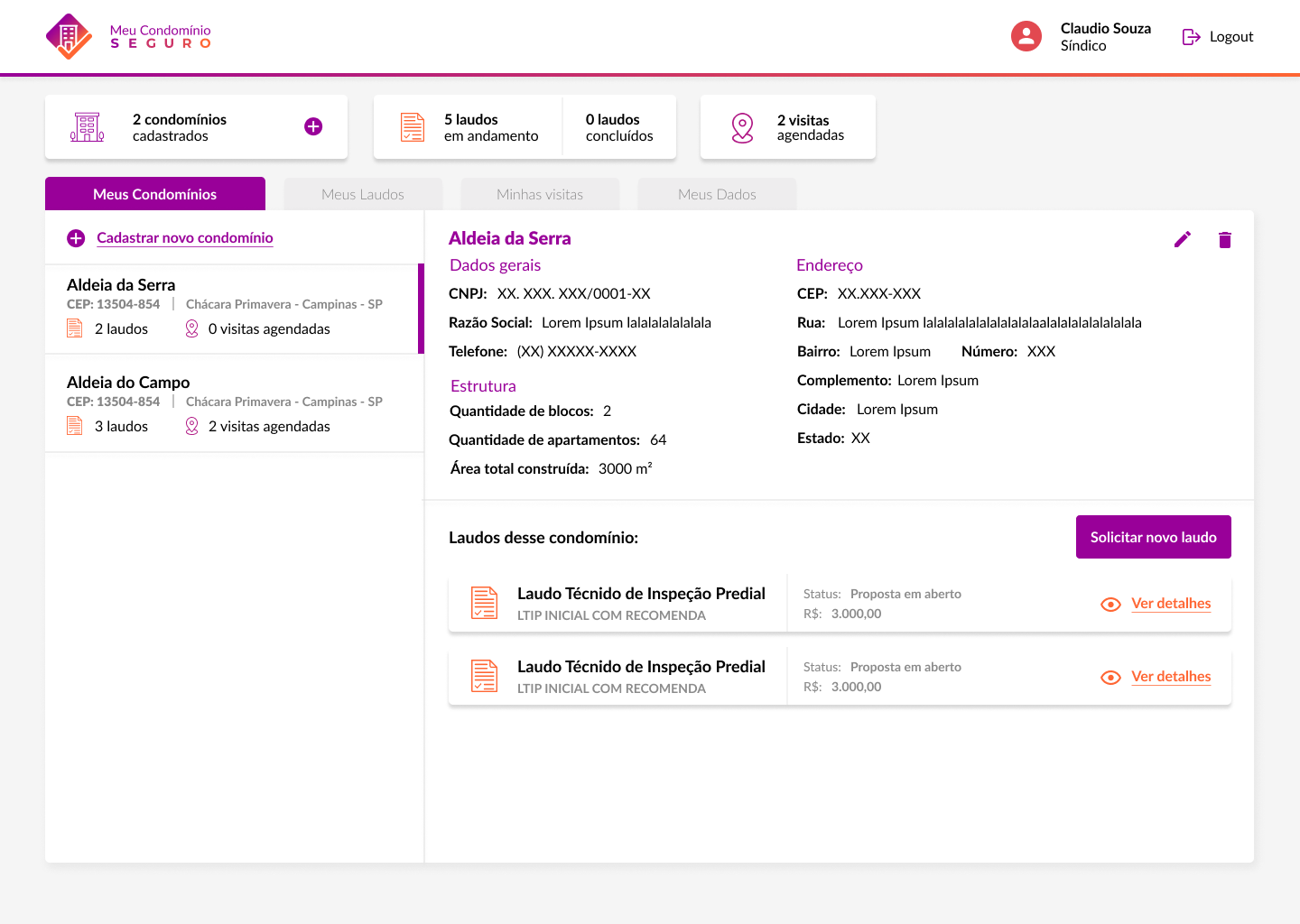Click the building icon in the condomínios card

pos(87,127)
